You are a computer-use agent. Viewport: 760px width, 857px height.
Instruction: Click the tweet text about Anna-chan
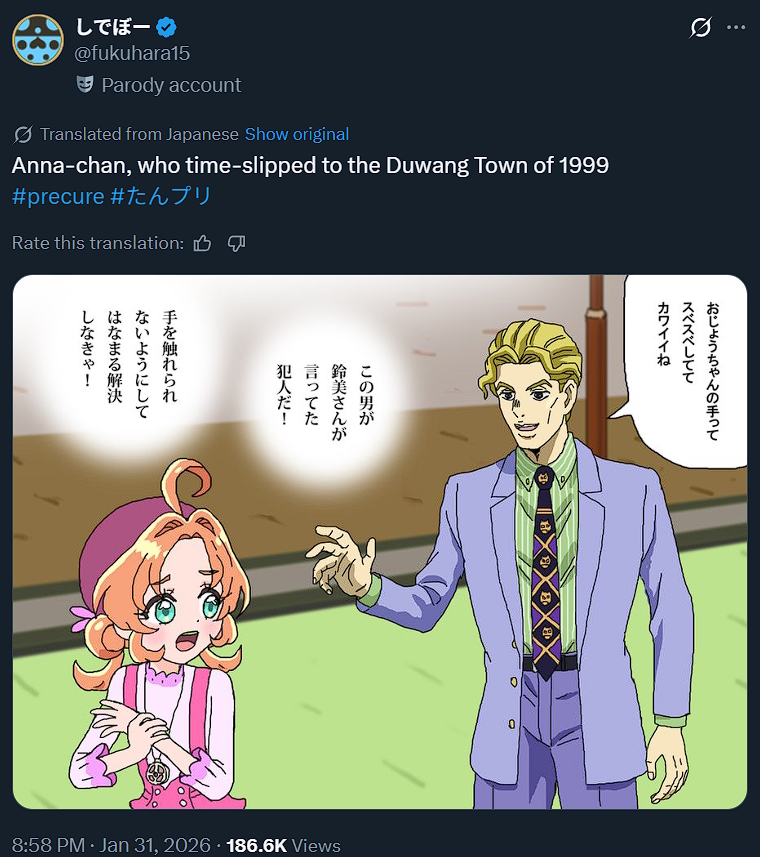tap(310, 165)
